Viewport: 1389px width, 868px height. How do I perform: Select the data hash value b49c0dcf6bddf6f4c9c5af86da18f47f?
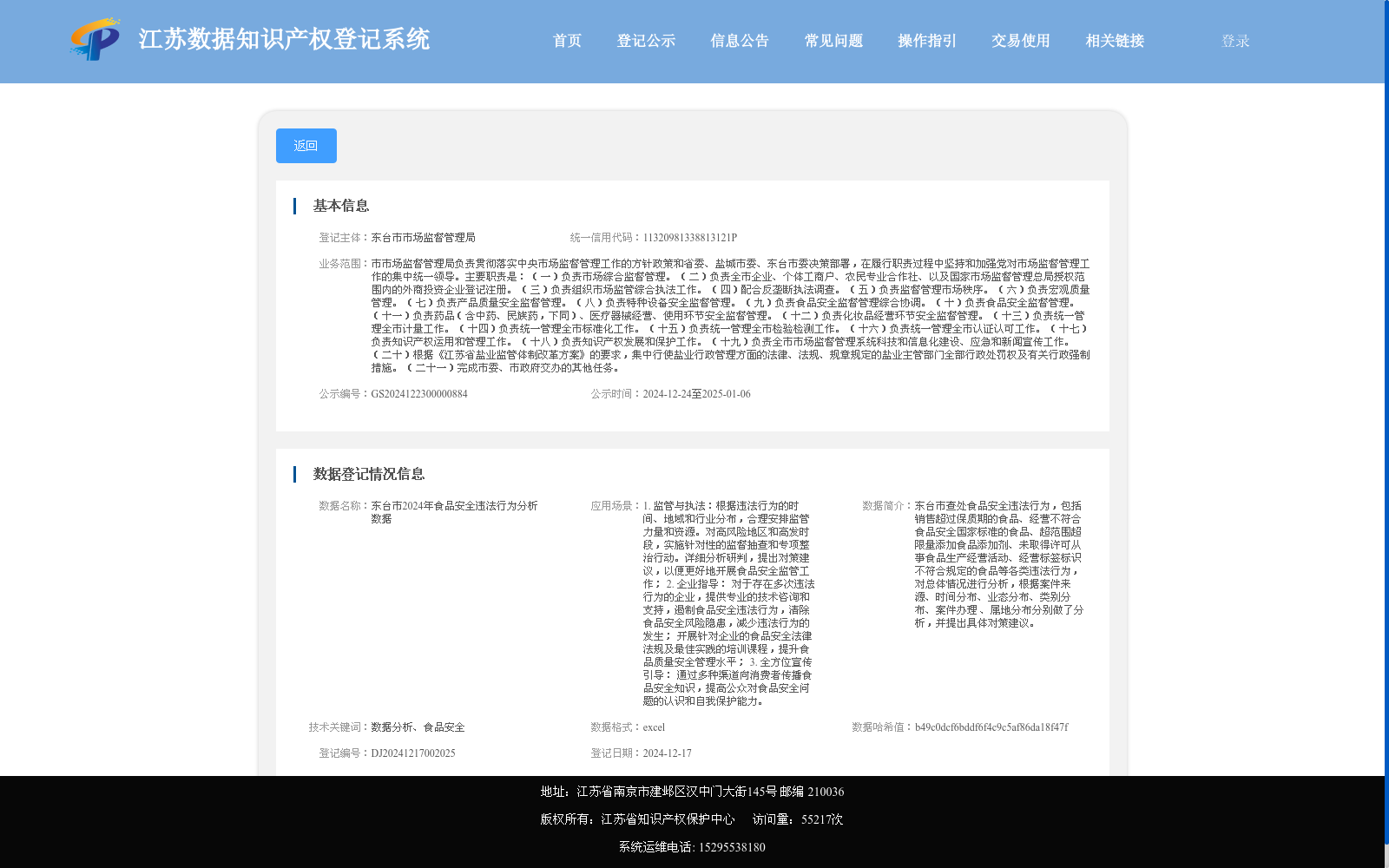click(x=991, y=727)
